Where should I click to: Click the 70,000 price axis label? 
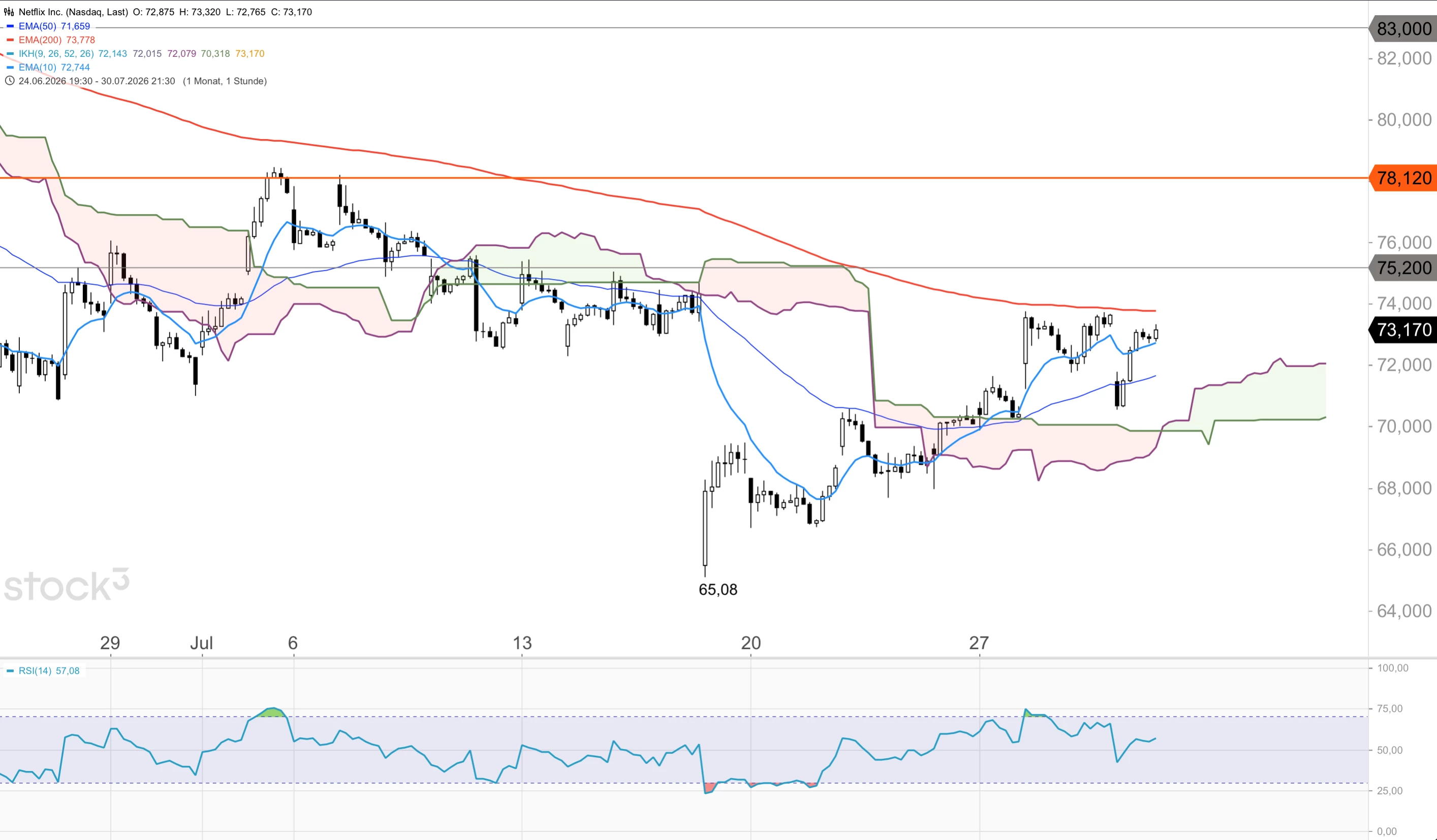pyautogui.click(x=1404, y=426)
